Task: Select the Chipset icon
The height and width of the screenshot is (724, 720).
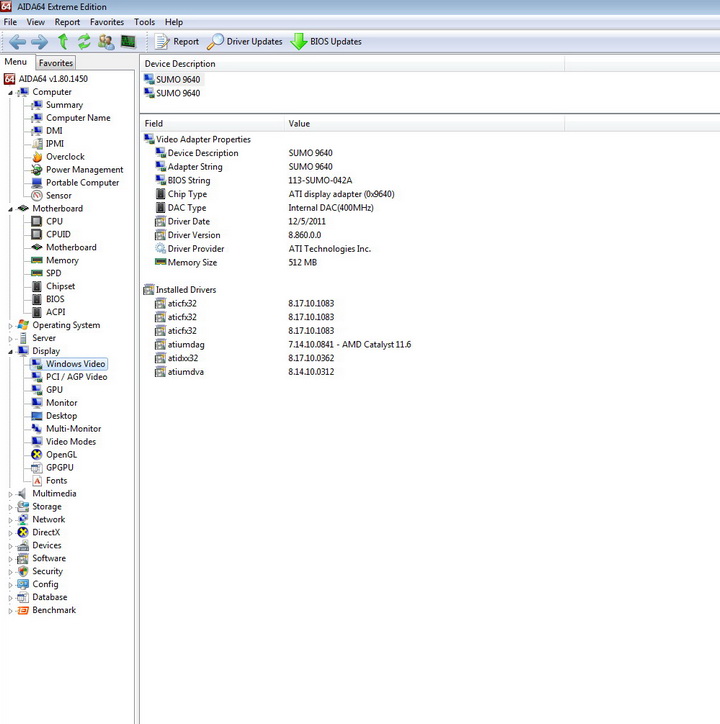Action: pyautogui.click(x=37, y=286)
